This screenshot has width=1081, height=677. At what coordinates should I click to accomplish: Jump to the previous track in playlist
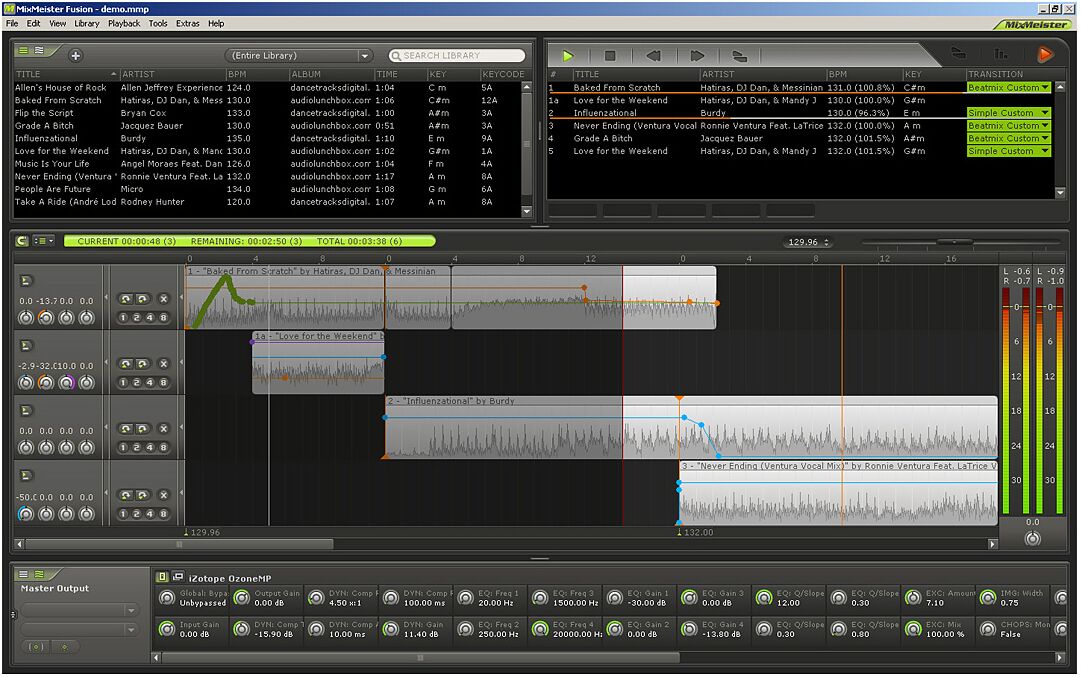pyautogui.click(x=654, y=56)
